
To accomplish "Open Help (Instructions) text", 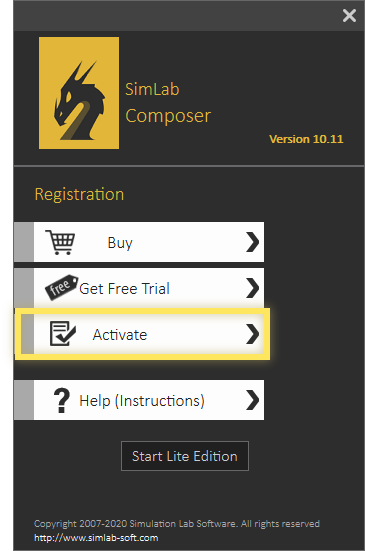I will [x=142, y=401].
